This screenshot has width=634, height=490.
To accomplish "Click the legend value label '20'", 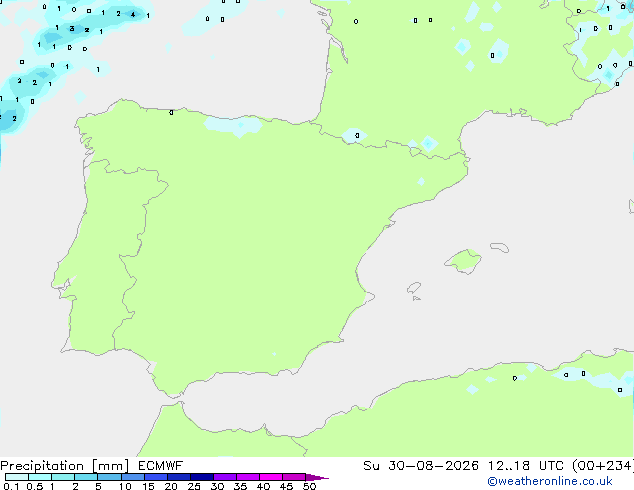I will pyautogui.click(x=171, y=486).
